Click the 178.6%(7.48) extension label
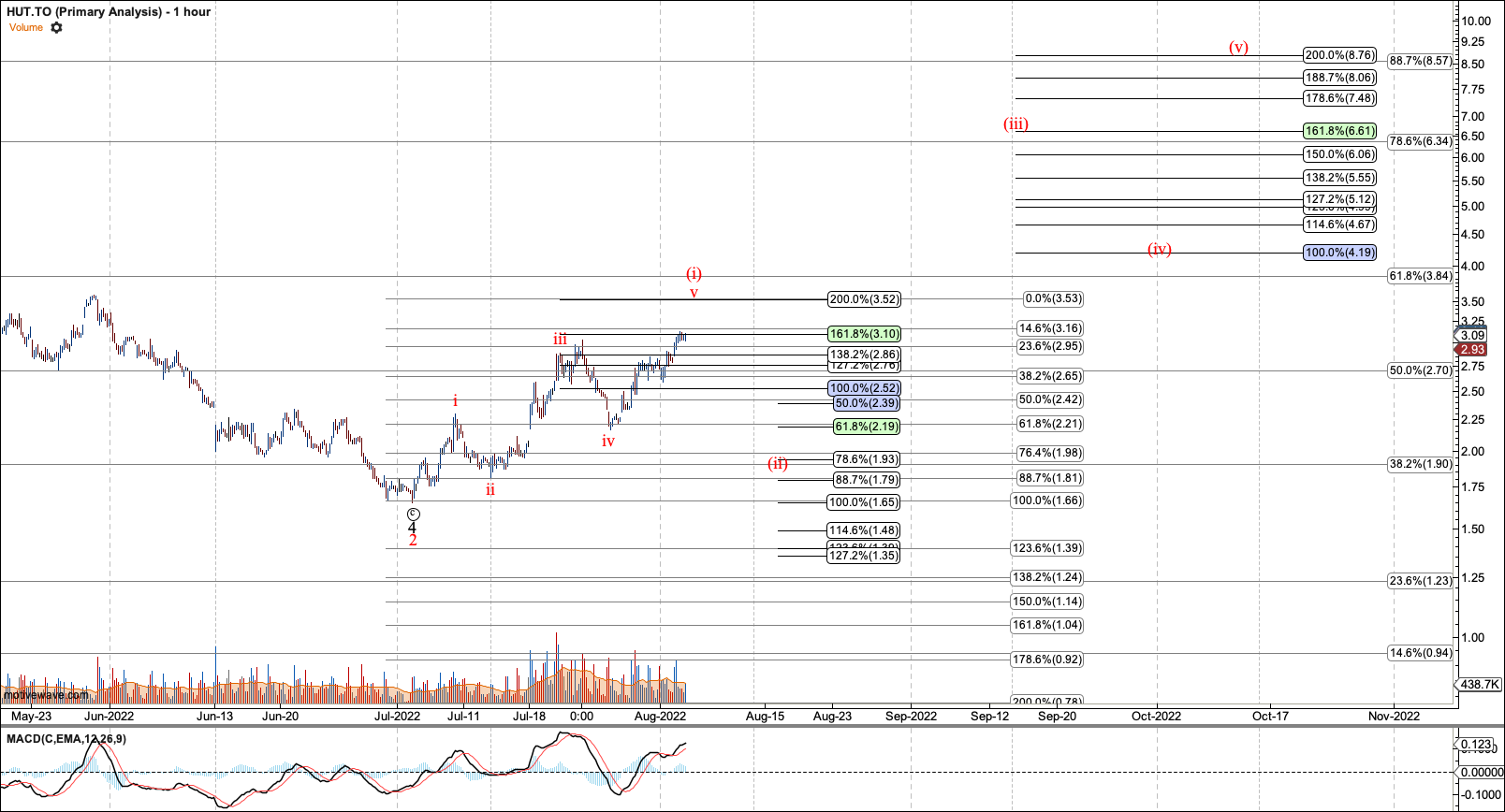Image resolution: width=1505 pixels, height=812 pixels. tap(1340, 98)
